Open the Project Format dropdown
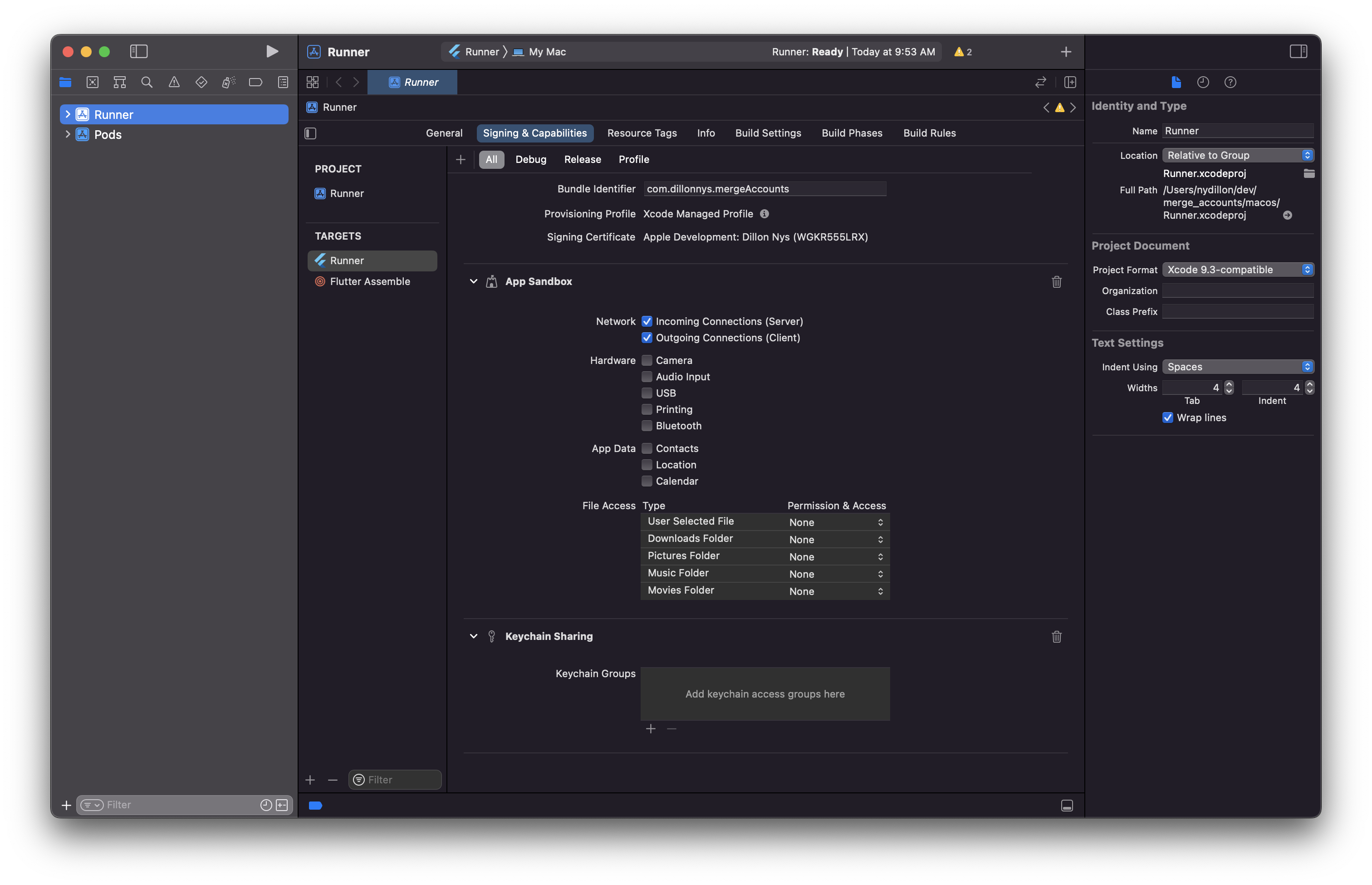Viewport: 1372px width, 885px height. [x=1238, y=270]
